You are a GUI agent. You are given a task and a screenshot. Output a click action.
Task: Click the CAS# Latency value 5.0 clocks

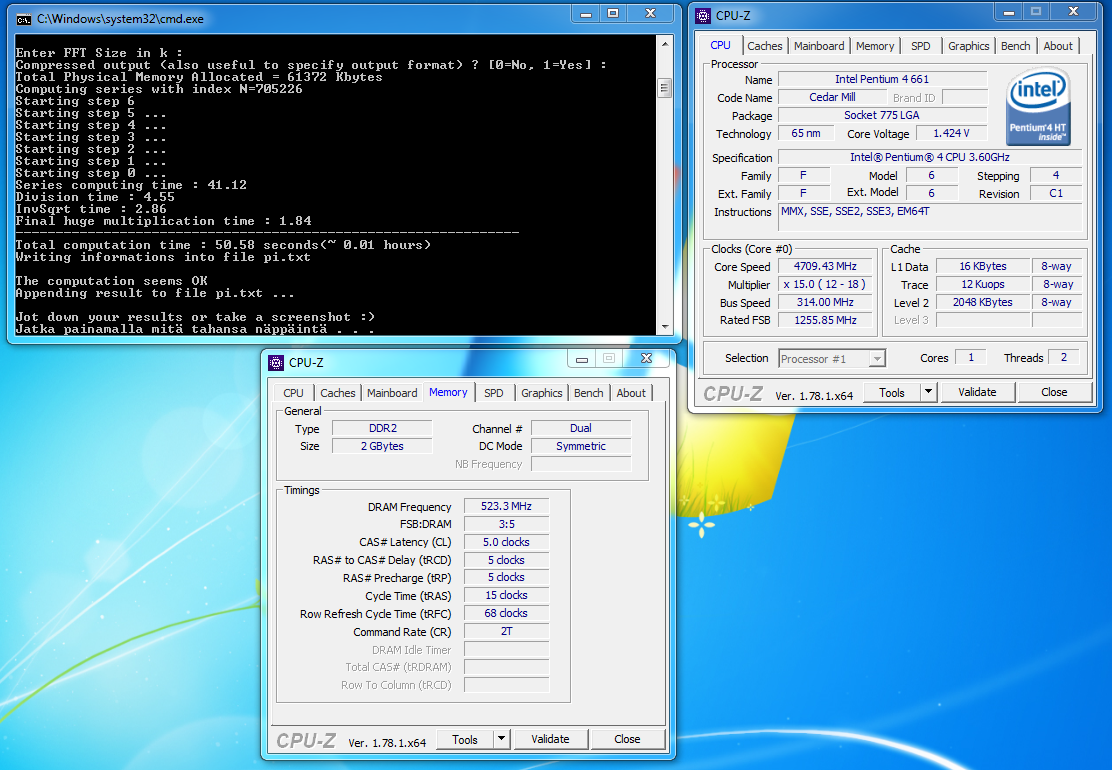pyautogui.click(x=506, y=542)
